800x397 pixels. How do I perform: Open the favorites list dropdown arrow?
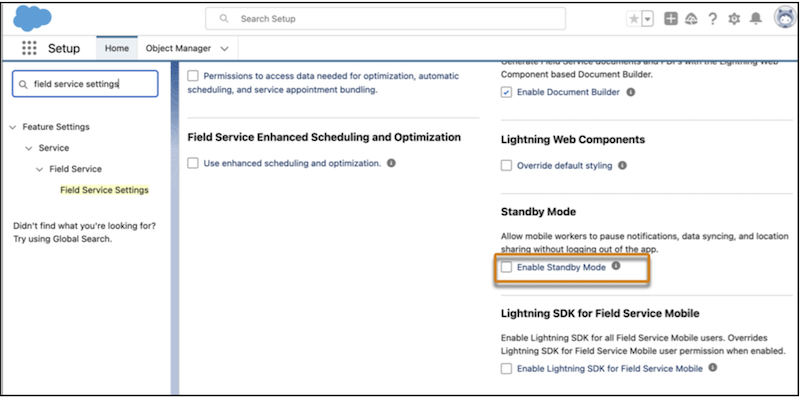(647, 19)
